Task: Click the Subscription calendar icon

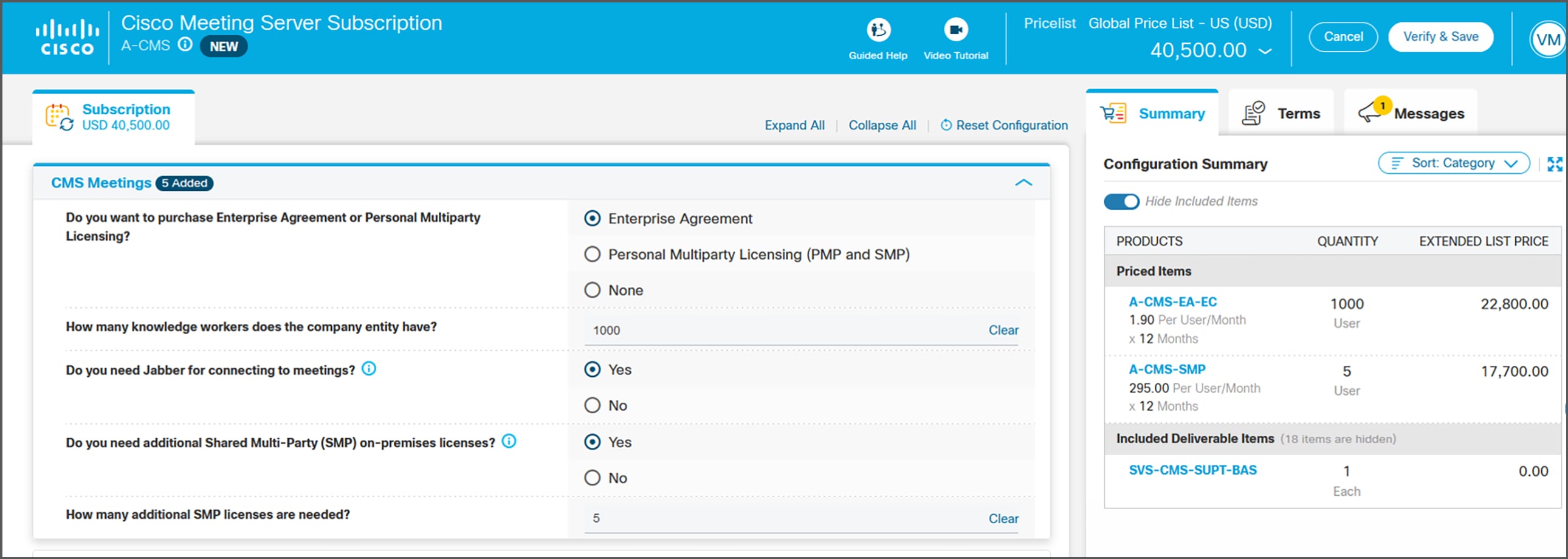Action: [x=60, y=117]
